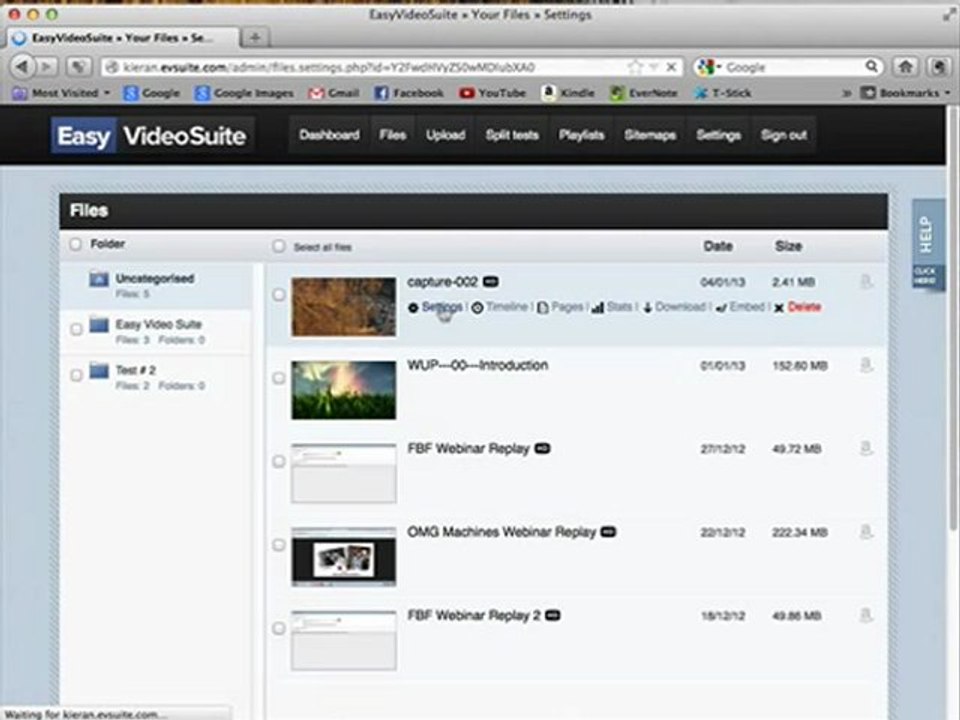Click the search magnifier in Google box

point(871,66)
